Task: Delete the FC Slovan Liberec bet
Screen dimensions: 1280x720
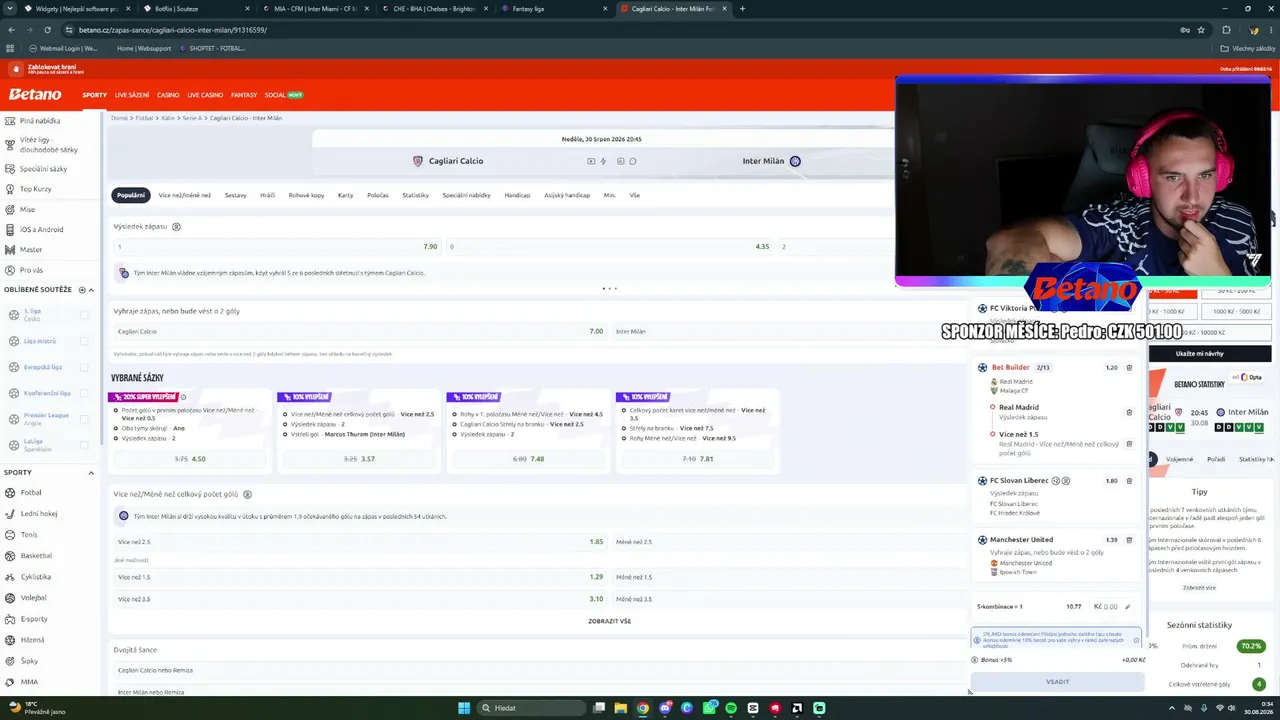Action: click(x=1129, y=481)
